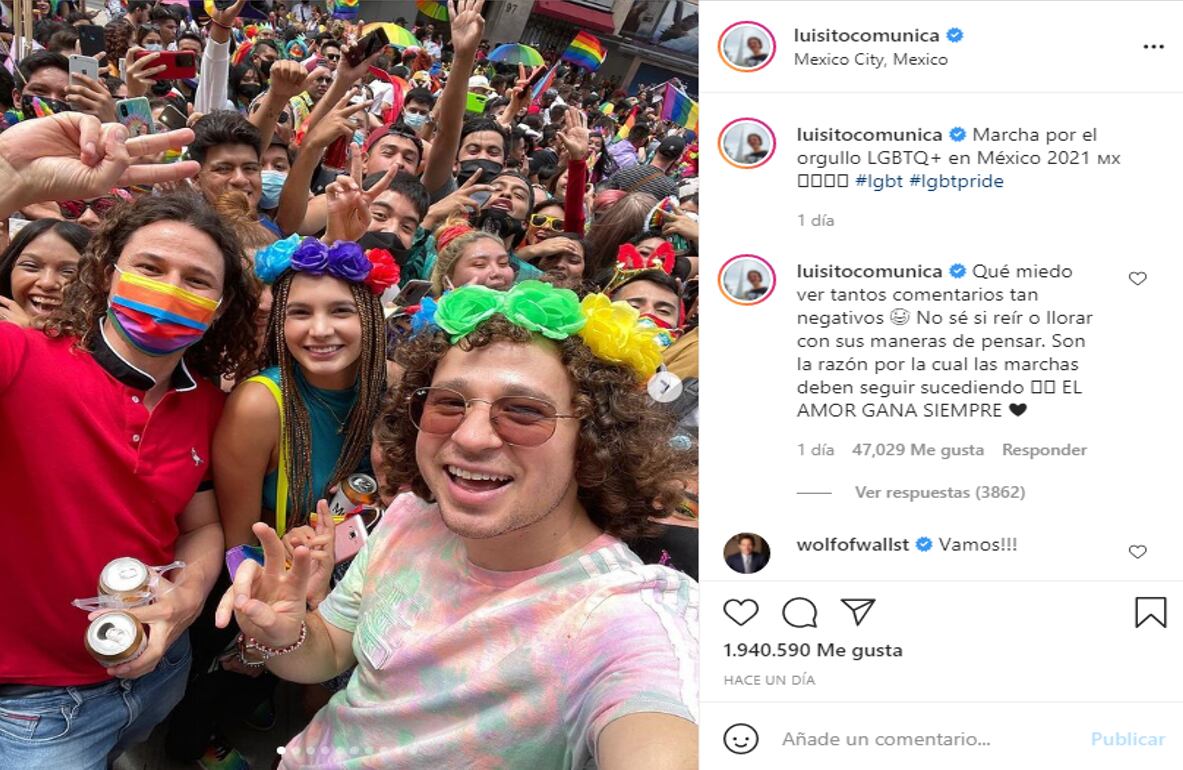The width and height of the screenshot is (1183, 770).
Task: Share the post via paper plane icon
Action: pyautogui.click(x=858, y=612)
